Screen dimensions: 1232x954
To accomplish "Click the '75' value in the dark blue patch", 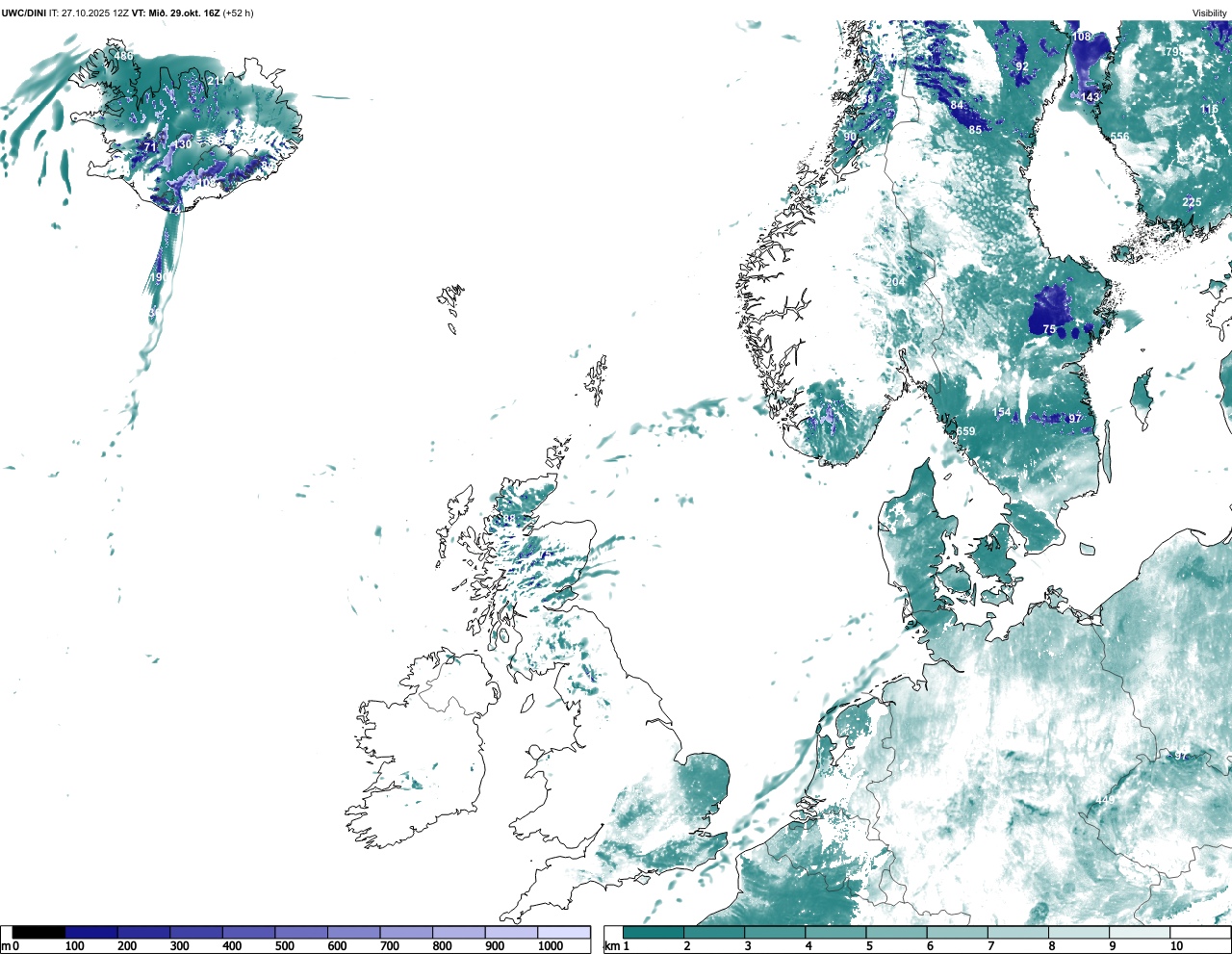I will coord(1049,329).
